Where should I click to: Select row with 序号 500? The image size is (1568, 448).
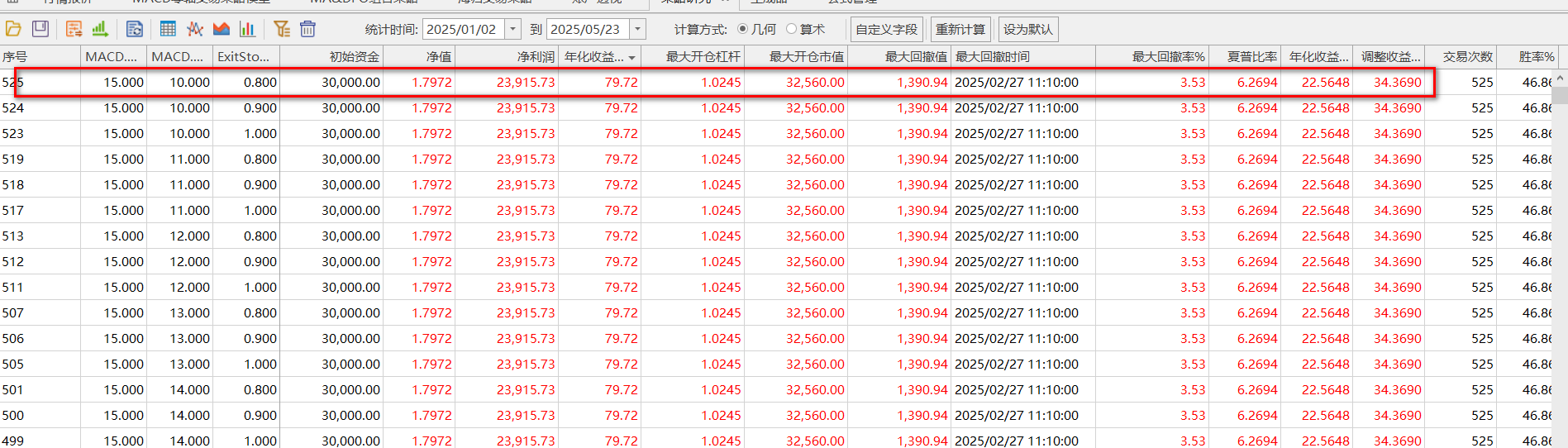pos(776,416)
